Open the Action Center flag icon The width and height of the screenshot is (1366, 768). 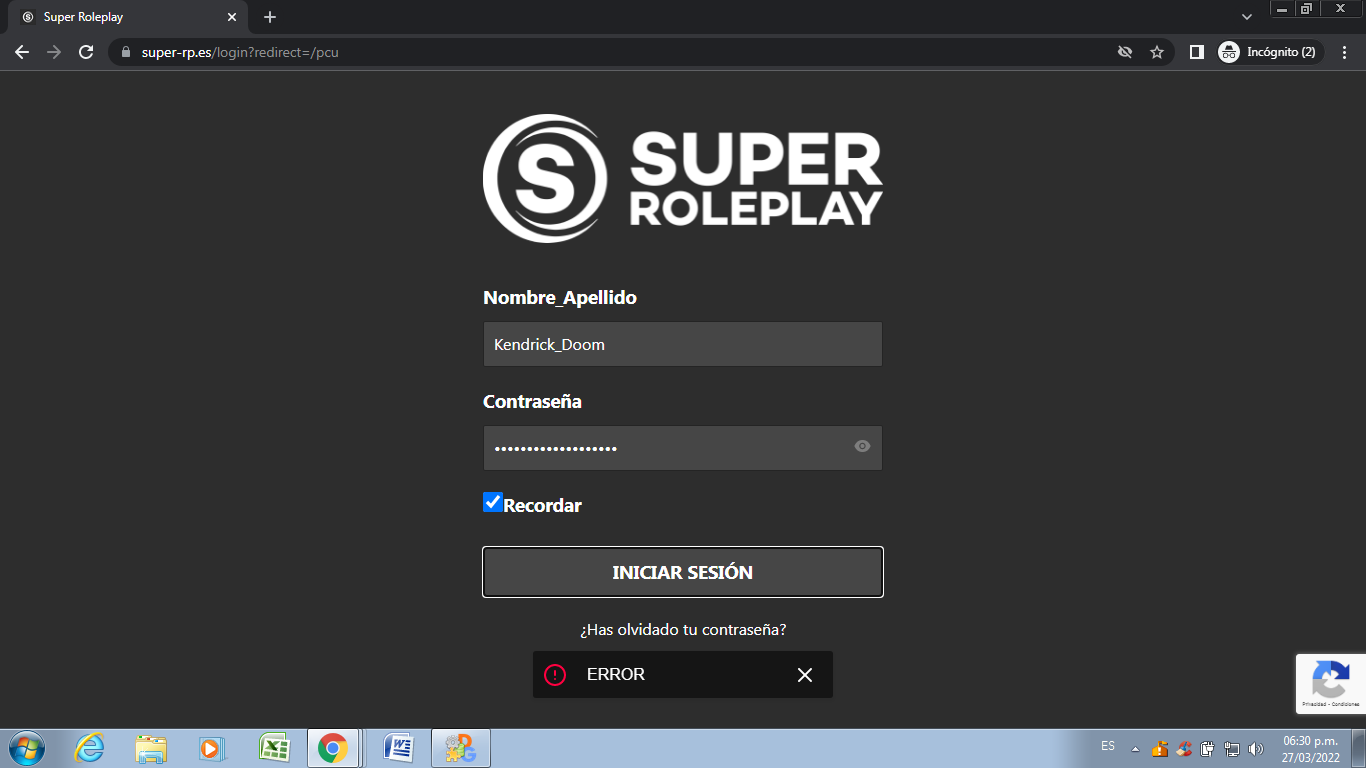1159,748
